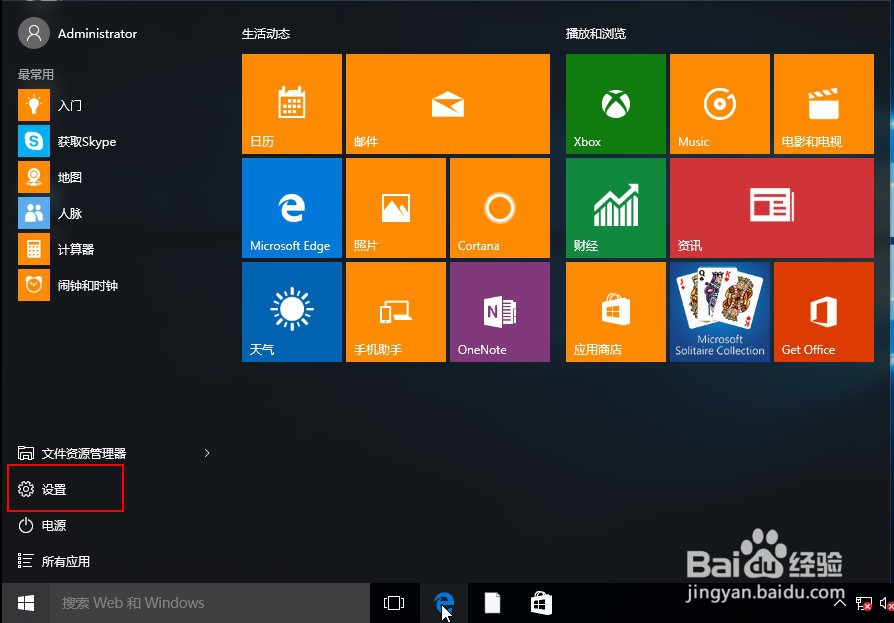Image resolution: width=894 pixels, height=623 pixels.
Task: Click the 播放和浏览 group header
Action: (x=595, y=34)
